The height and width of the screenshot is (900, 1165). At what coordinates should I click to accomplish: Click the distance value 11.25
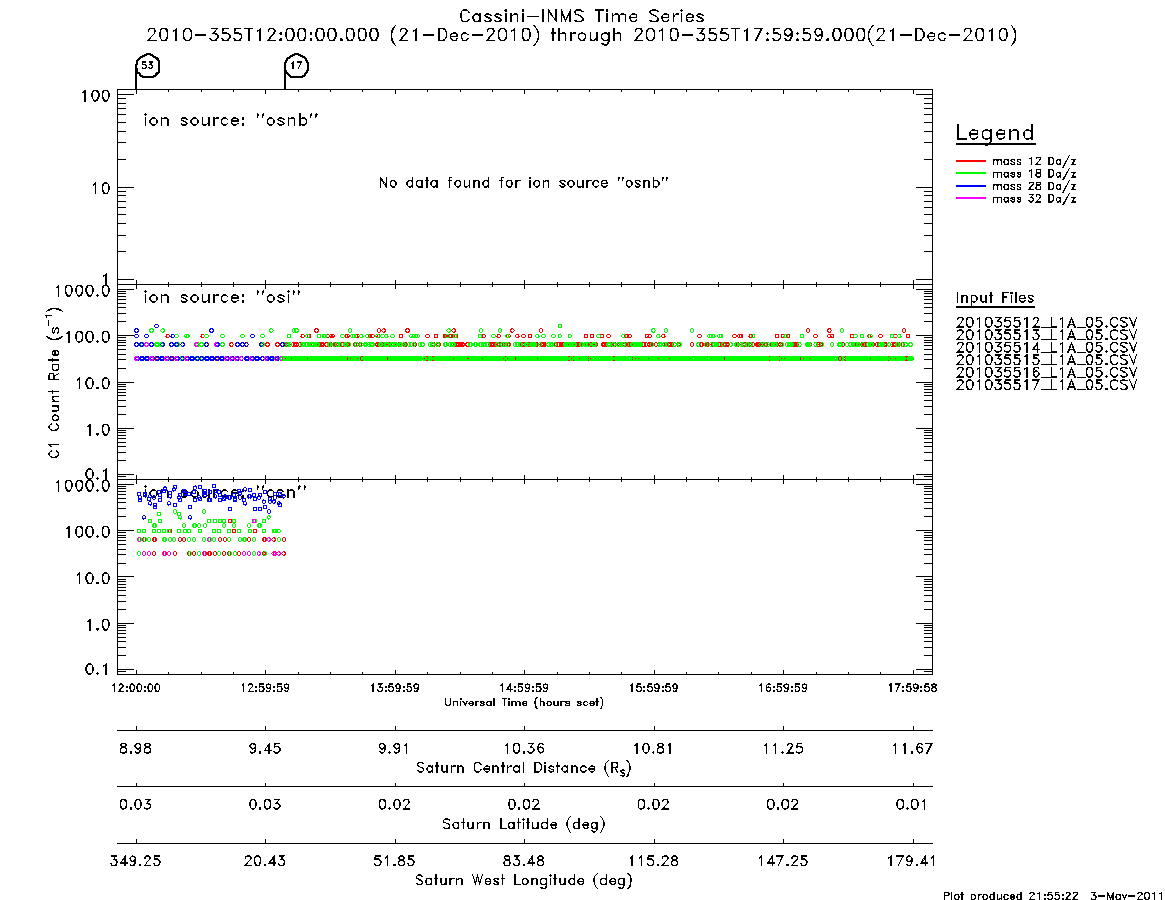[x=782, y=748]
